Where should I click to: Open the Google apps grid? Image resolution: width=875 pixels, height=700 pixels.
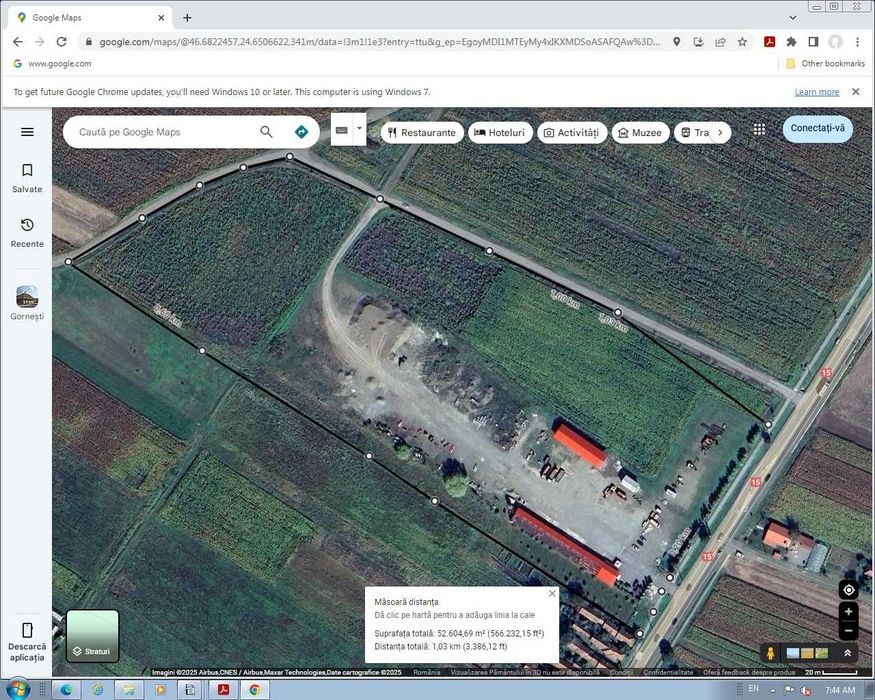[x=759, y=130]
